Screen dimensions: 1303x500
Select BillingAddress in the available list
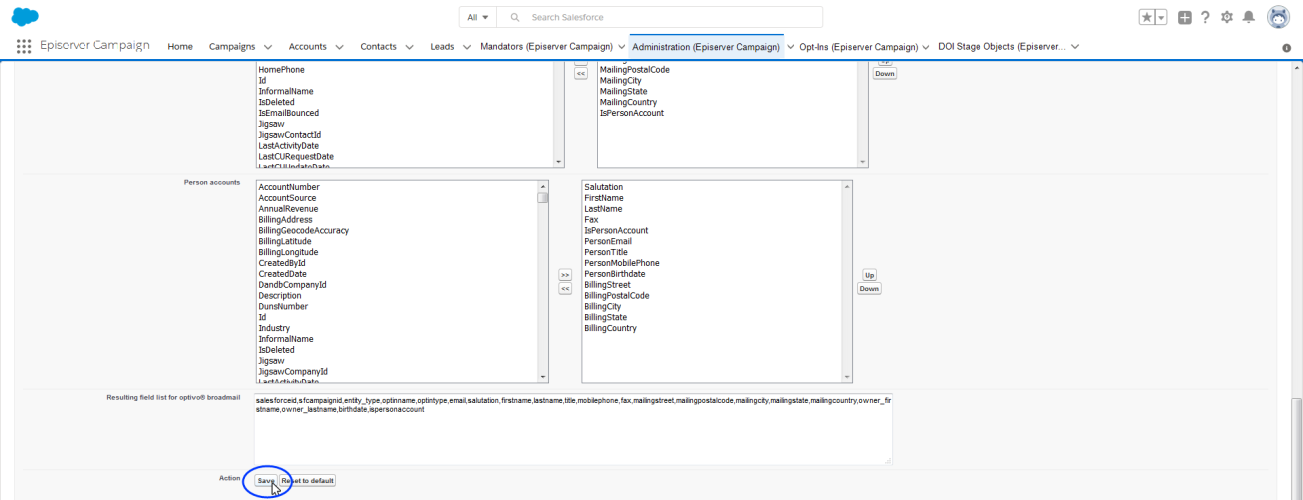285,220
